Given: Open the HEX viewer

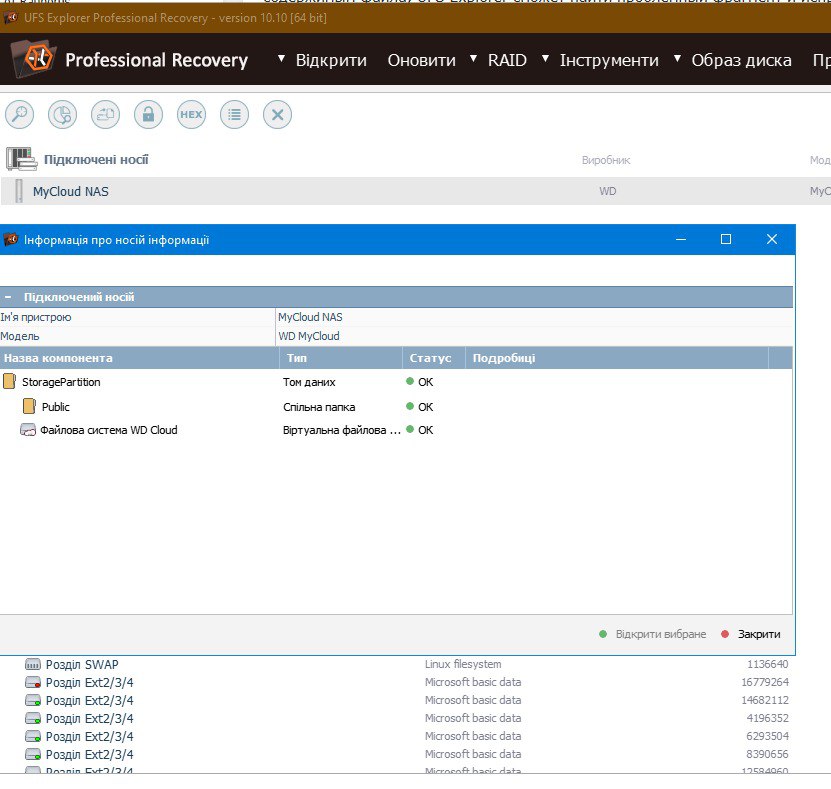Looking at the screenshot, I should (191, 114).
